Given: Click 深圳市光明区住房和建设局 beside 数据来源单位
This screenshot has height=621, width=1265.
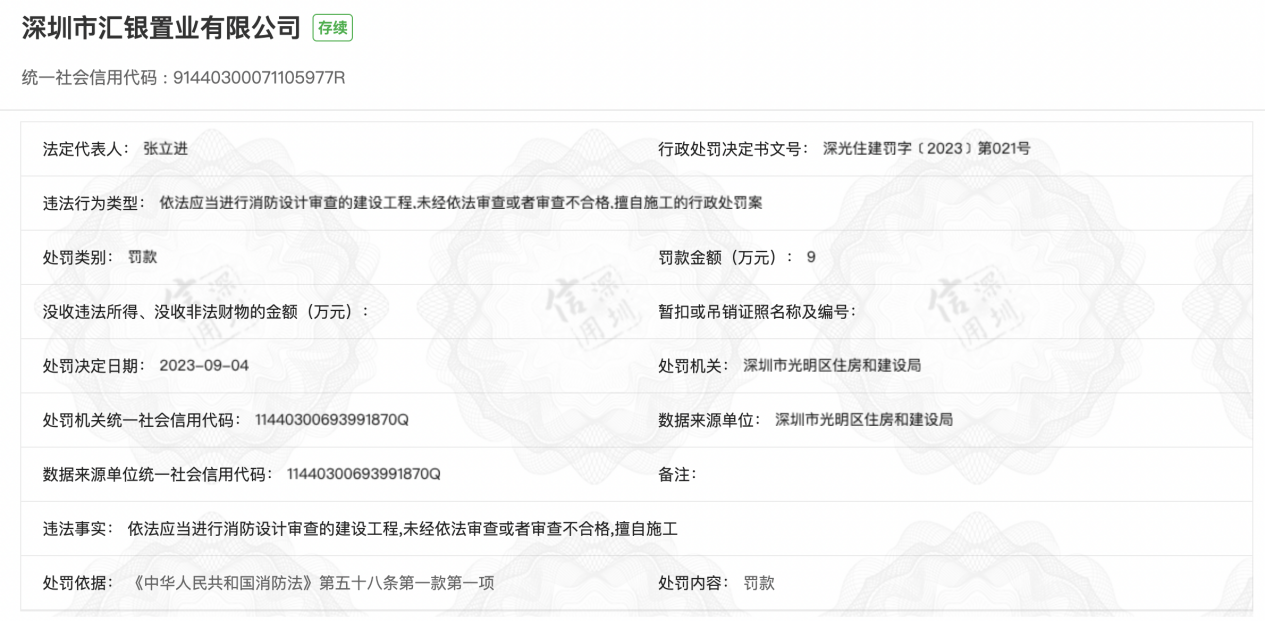Looking at the screenshot, I should (864, 419).
